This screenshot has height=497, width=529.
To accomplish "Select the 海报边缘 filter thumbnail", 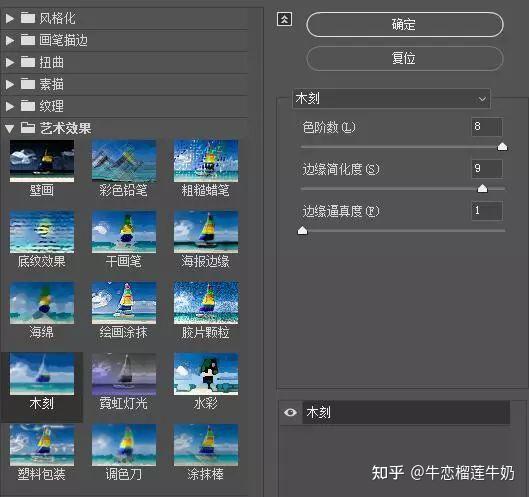I will 206,232.
